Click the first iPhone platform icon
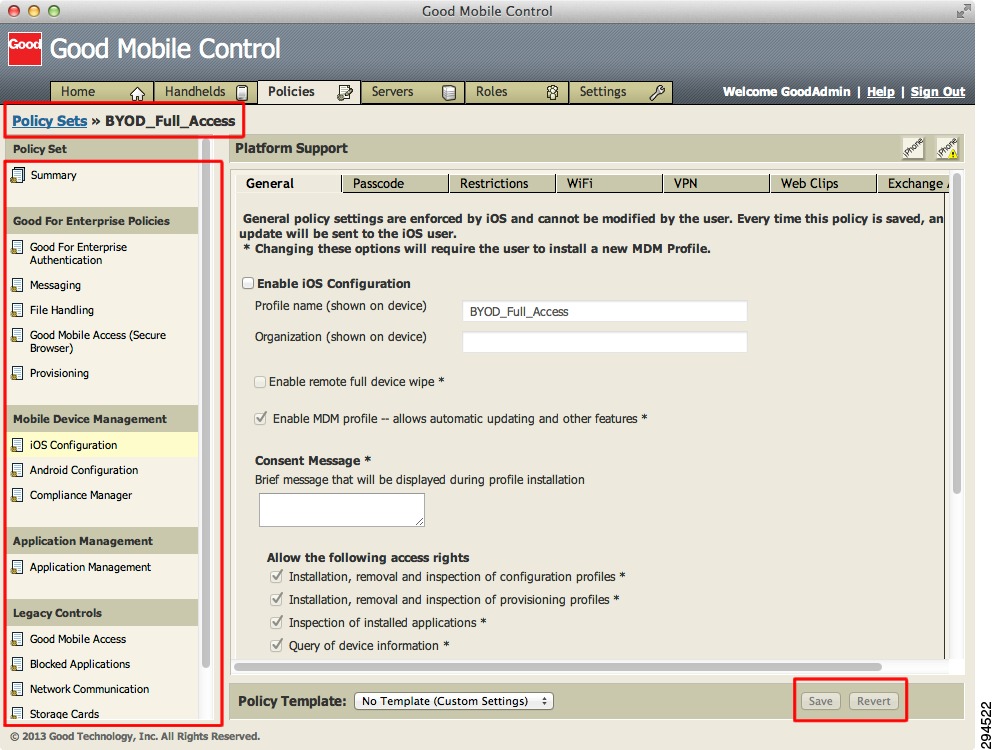Viewport: 992px width, 750px height. (x=913, y=148)
